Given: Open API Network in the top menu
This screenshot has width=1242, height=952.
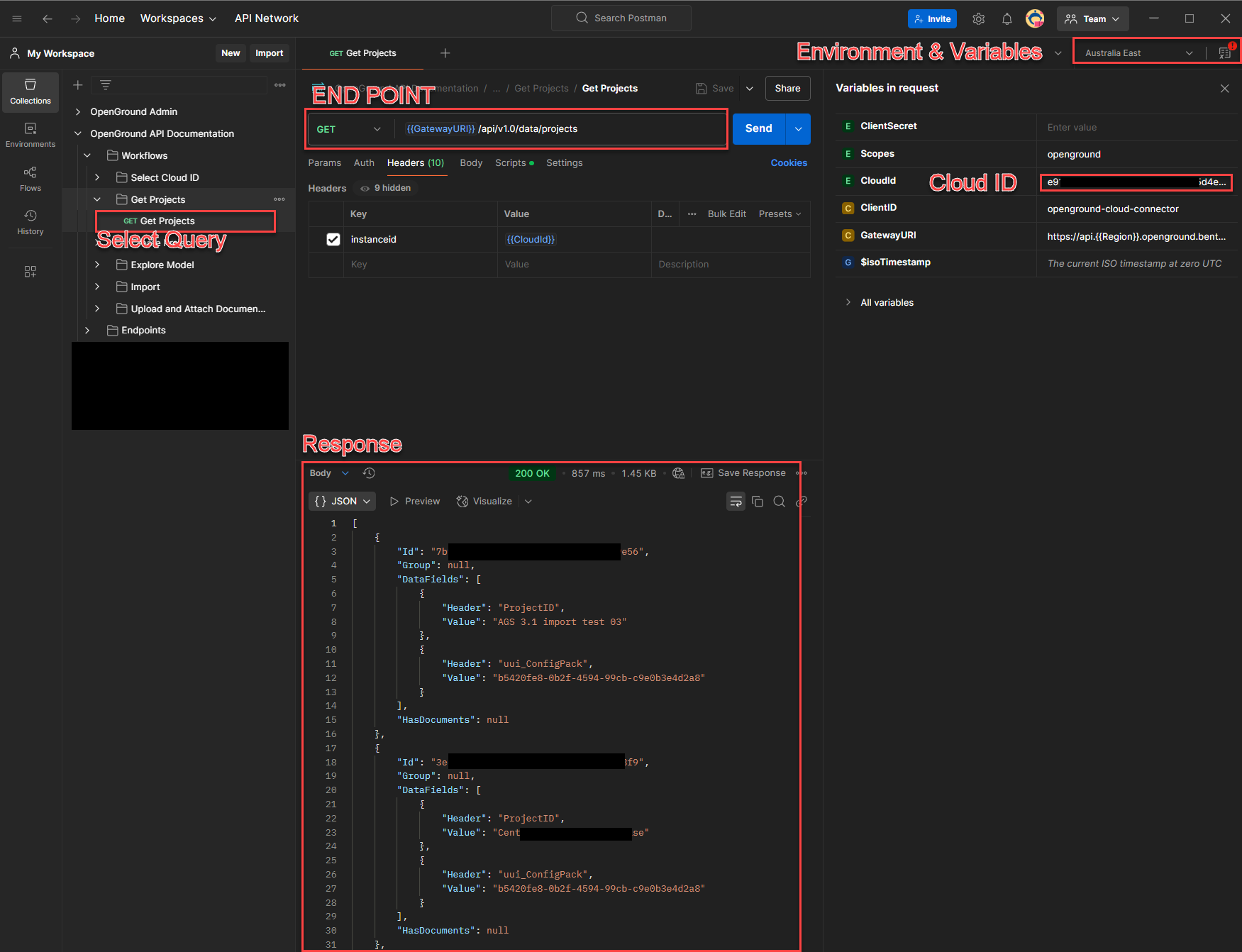Looking at the screenshot, I should click(267, 18).
